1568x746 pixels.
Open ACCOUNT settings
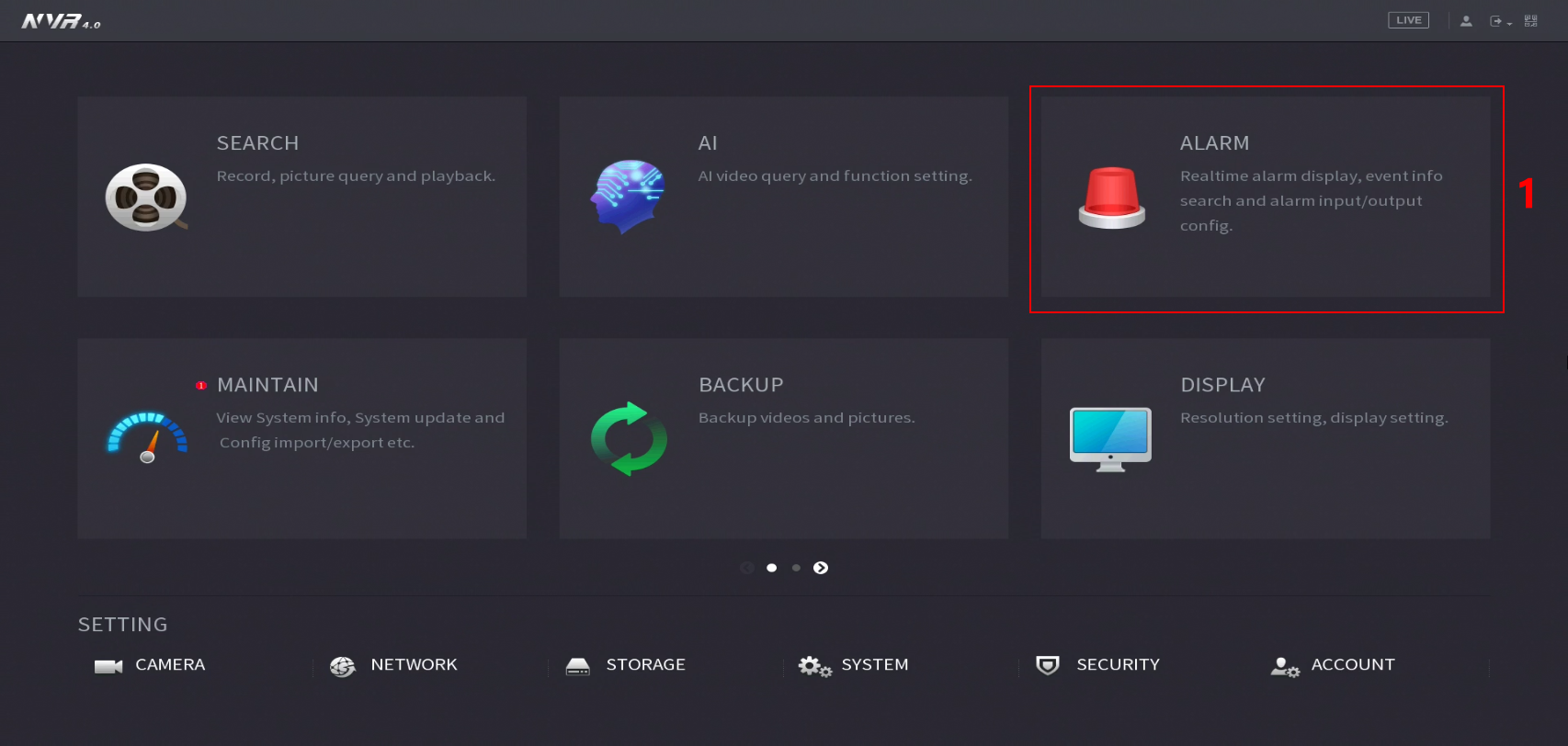click(x=1333, y=665)
